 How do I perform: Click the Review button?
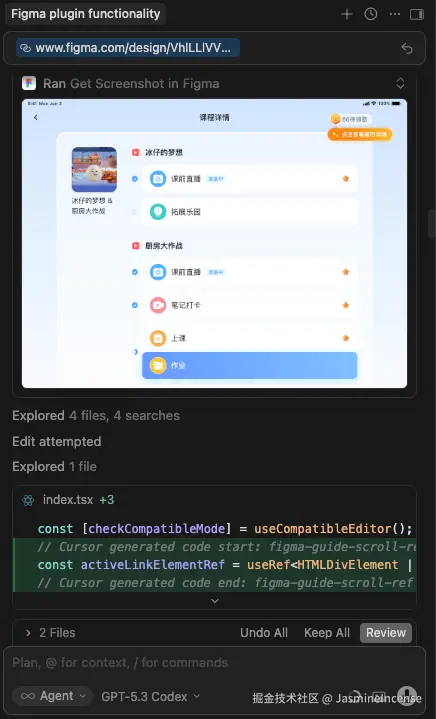click(x=386, y=633)
